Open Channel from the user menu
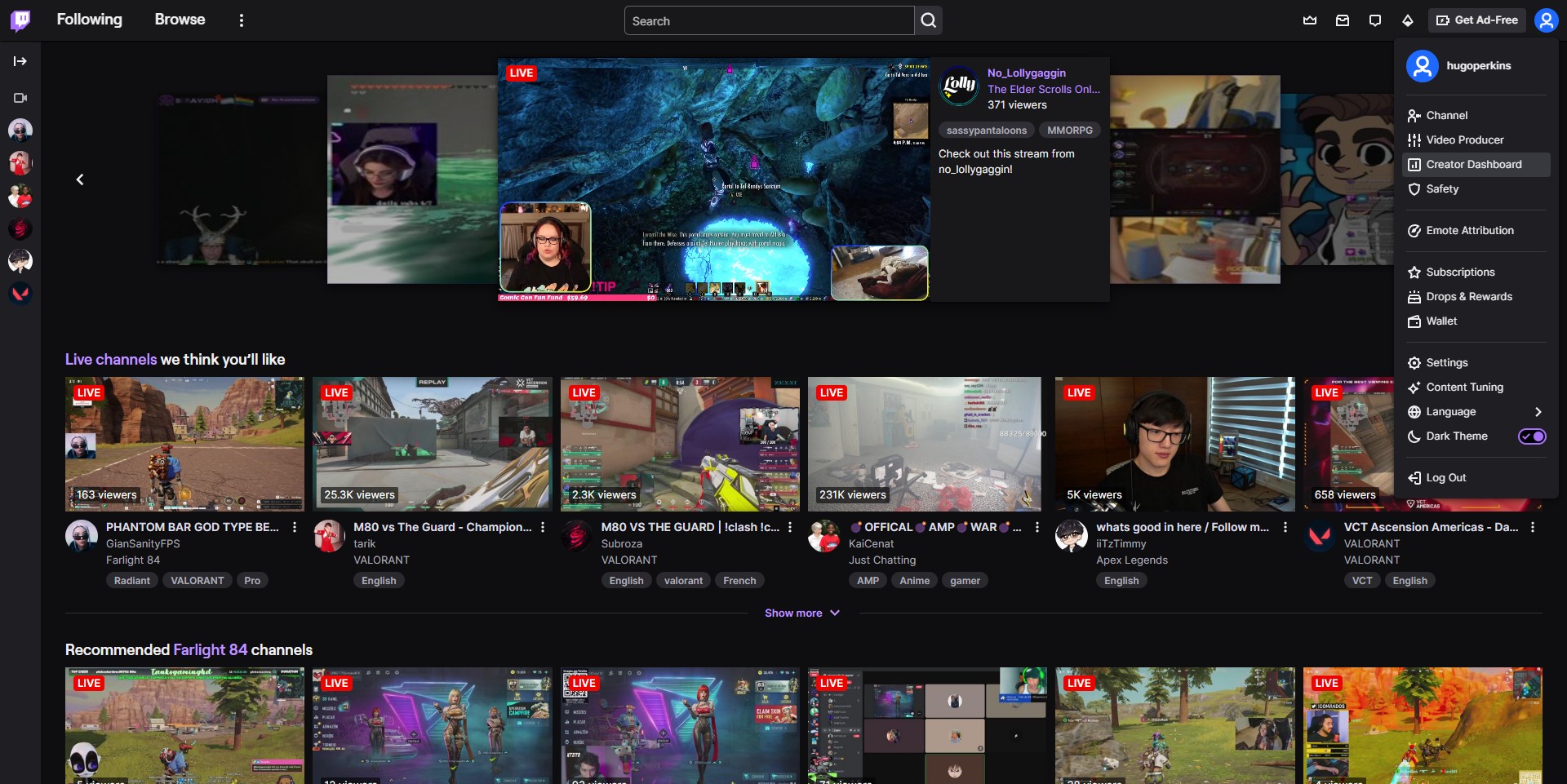This screenshot has width=1567, height=784. (x=1476, y=116)
